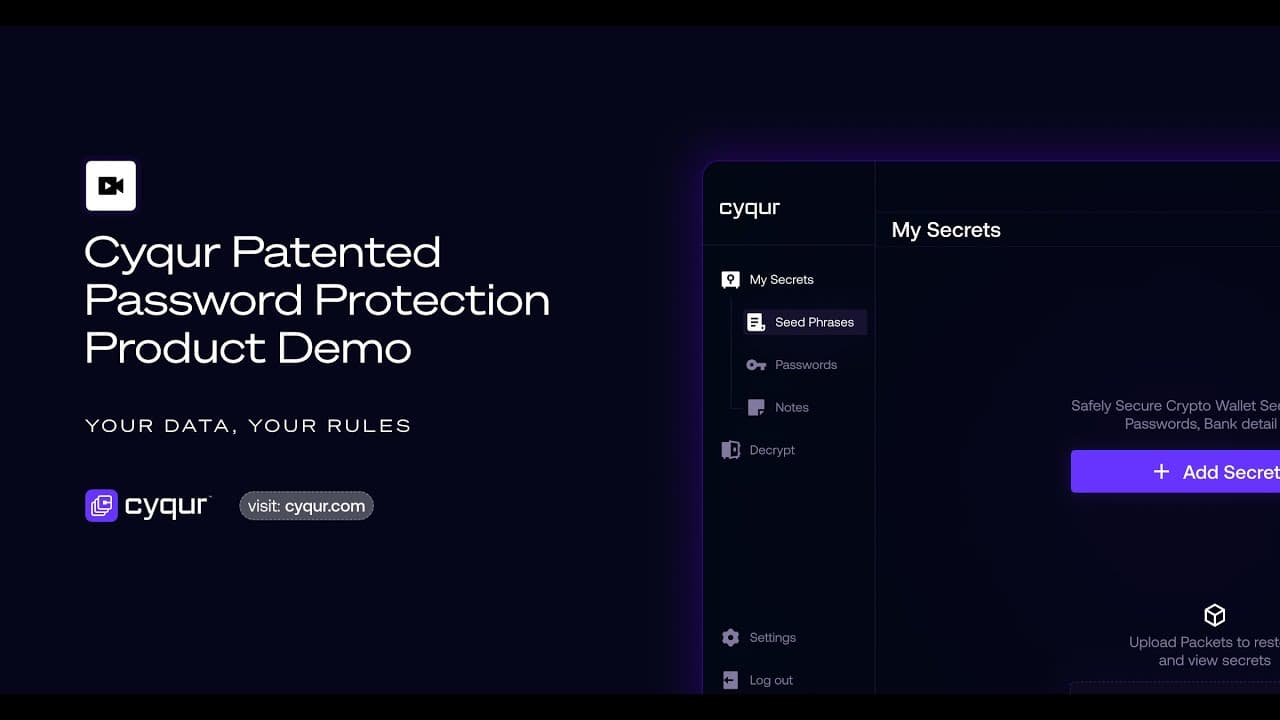Click the Safely Secure Crypto Wallet description
The width and height of the screenshot is (1280, 720).
tap(1175, 415)
